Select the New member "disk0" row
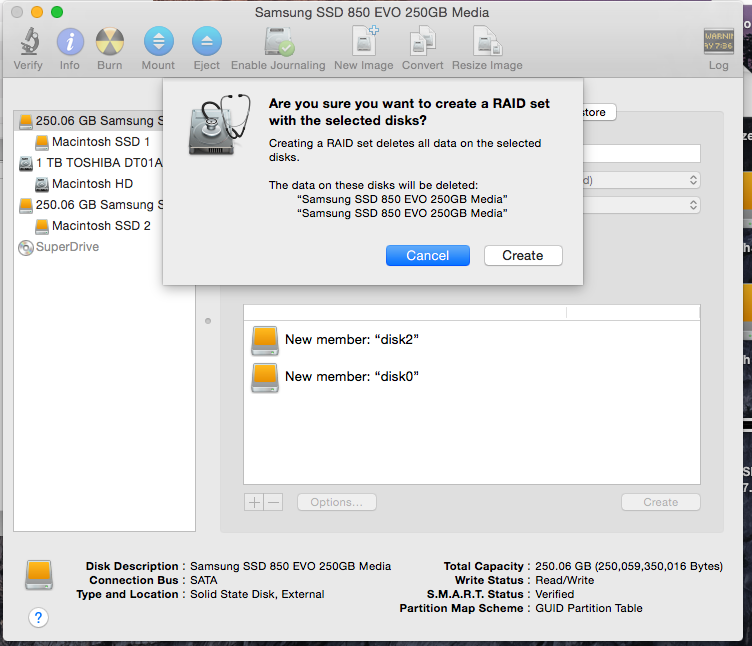The width and height of the screenshot is (752, 646). click(x=471, y=377)
